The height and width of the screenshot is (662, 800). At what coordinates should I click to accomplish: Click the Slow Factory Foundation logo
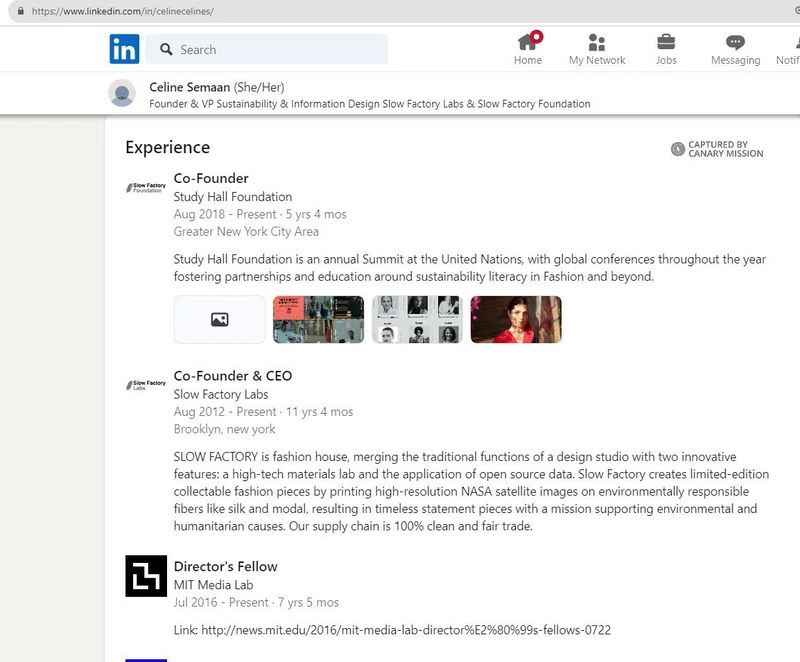point(146,188)
